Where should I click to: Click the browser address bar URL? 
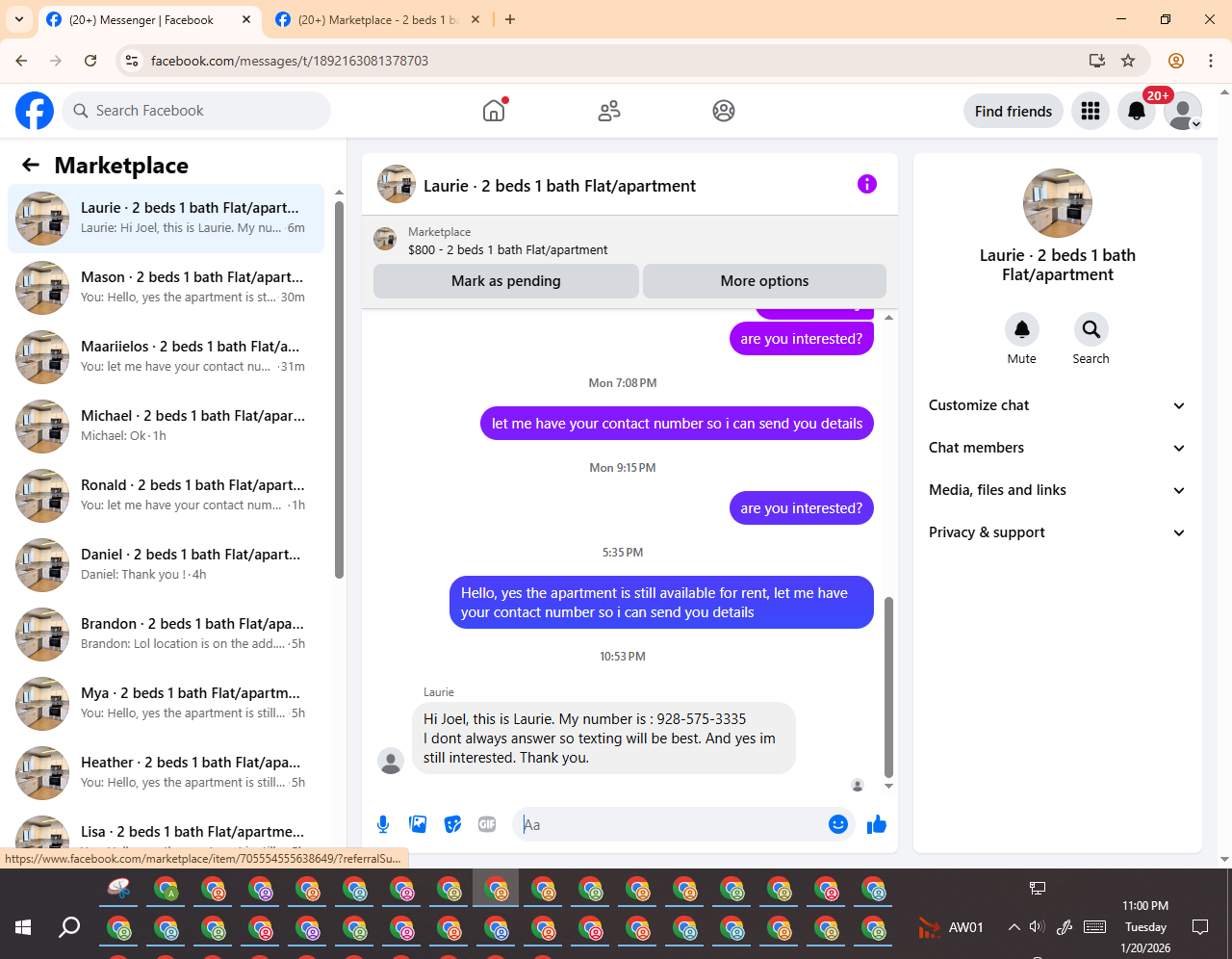(290, 61)
